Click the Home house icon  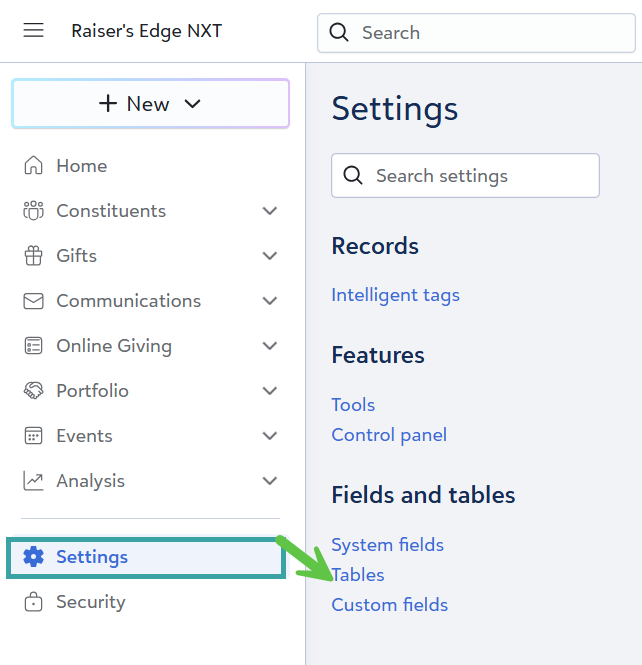[x=34, y=166]
